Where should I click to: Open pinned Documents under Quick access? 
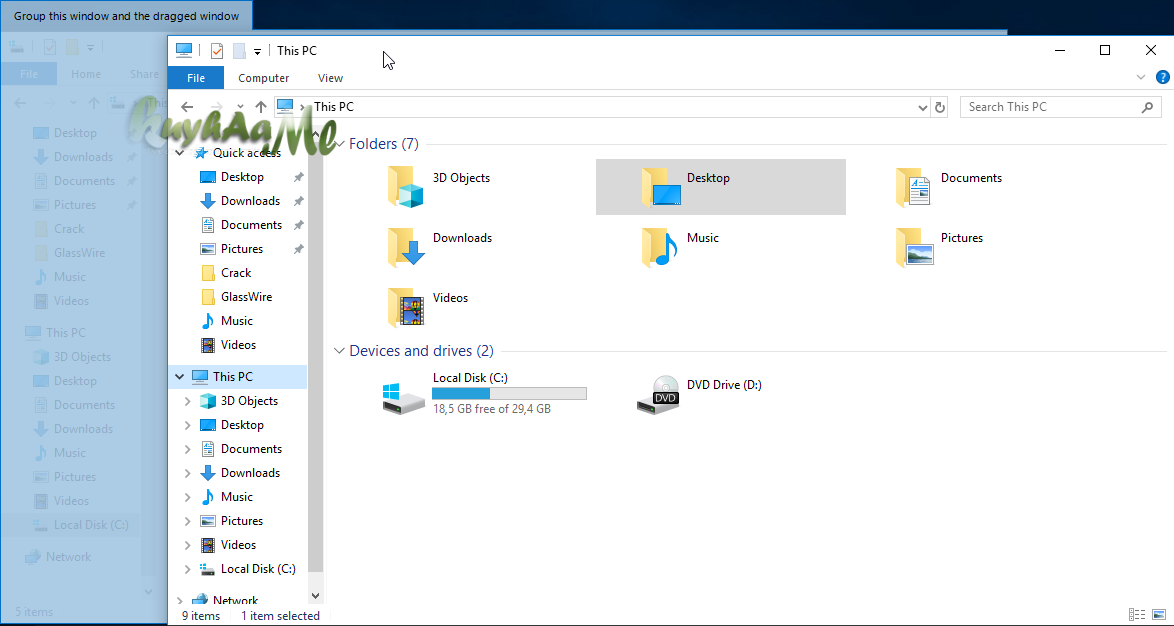252,225
